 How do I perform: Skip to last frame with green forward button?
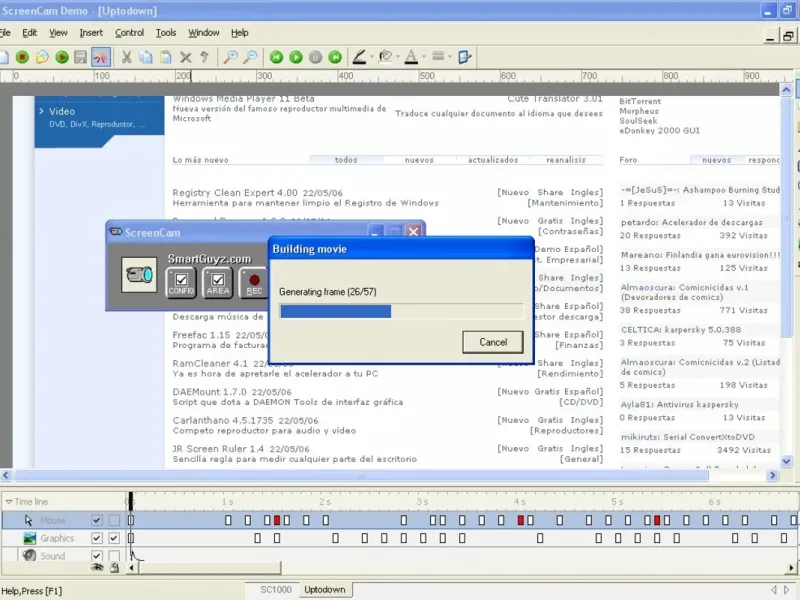point(335,57)
